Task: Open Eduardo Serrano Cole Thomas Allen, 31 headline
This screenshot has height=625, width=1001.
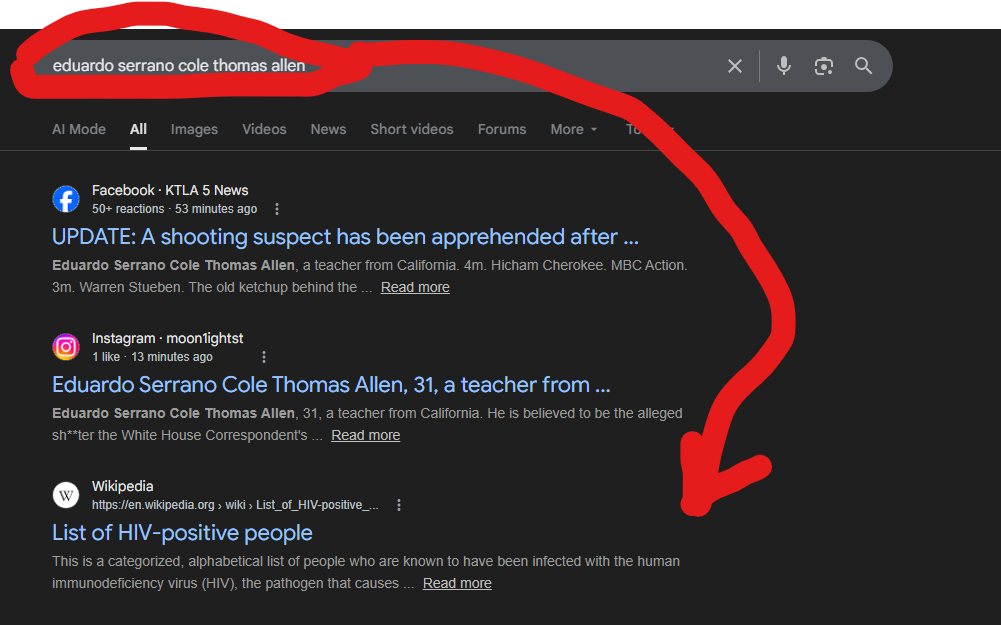Action: (331, 385)
